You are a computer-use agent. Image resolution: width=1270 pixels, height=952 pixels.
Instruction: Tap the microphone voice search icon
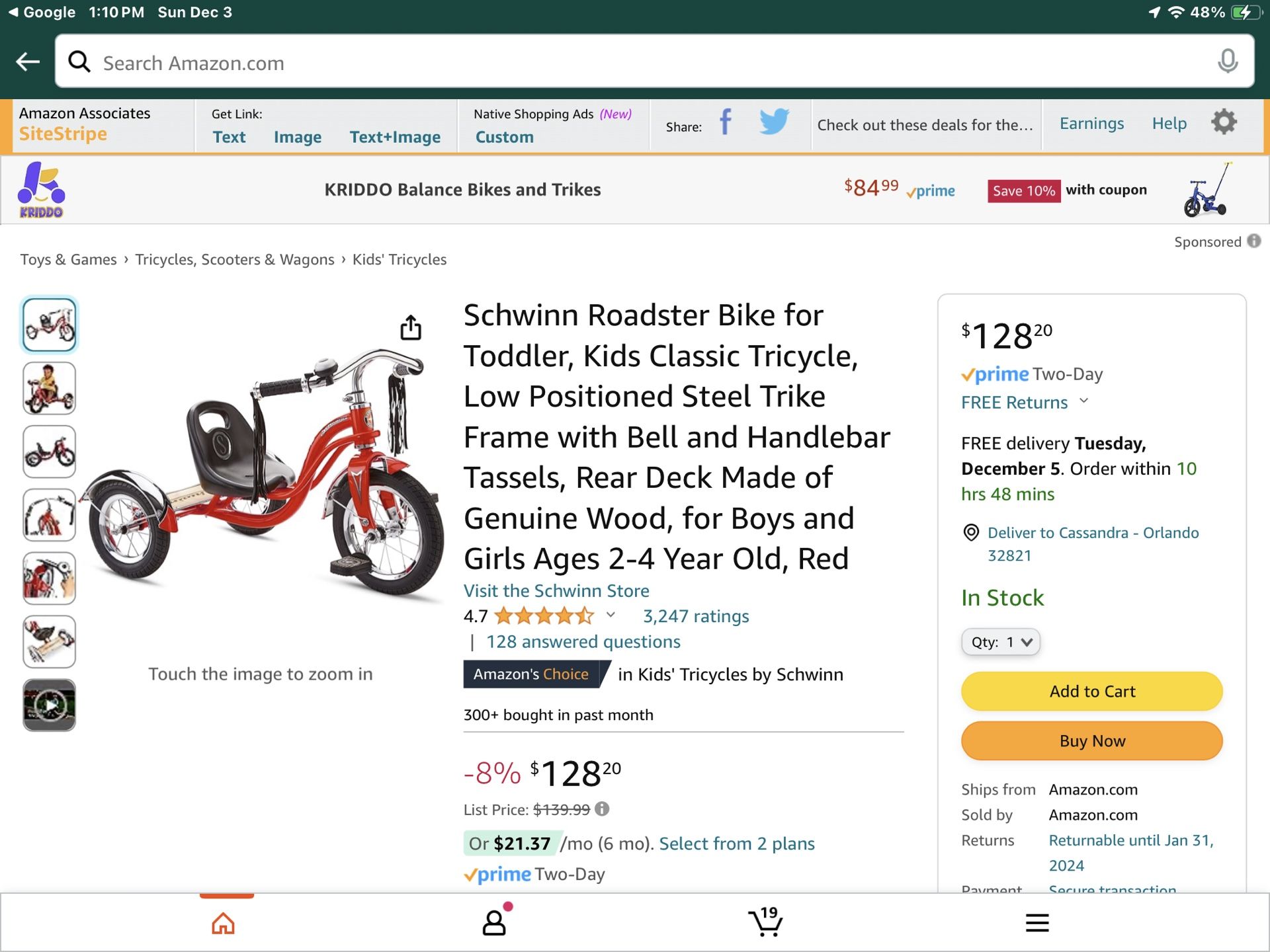click(1227, 61)
